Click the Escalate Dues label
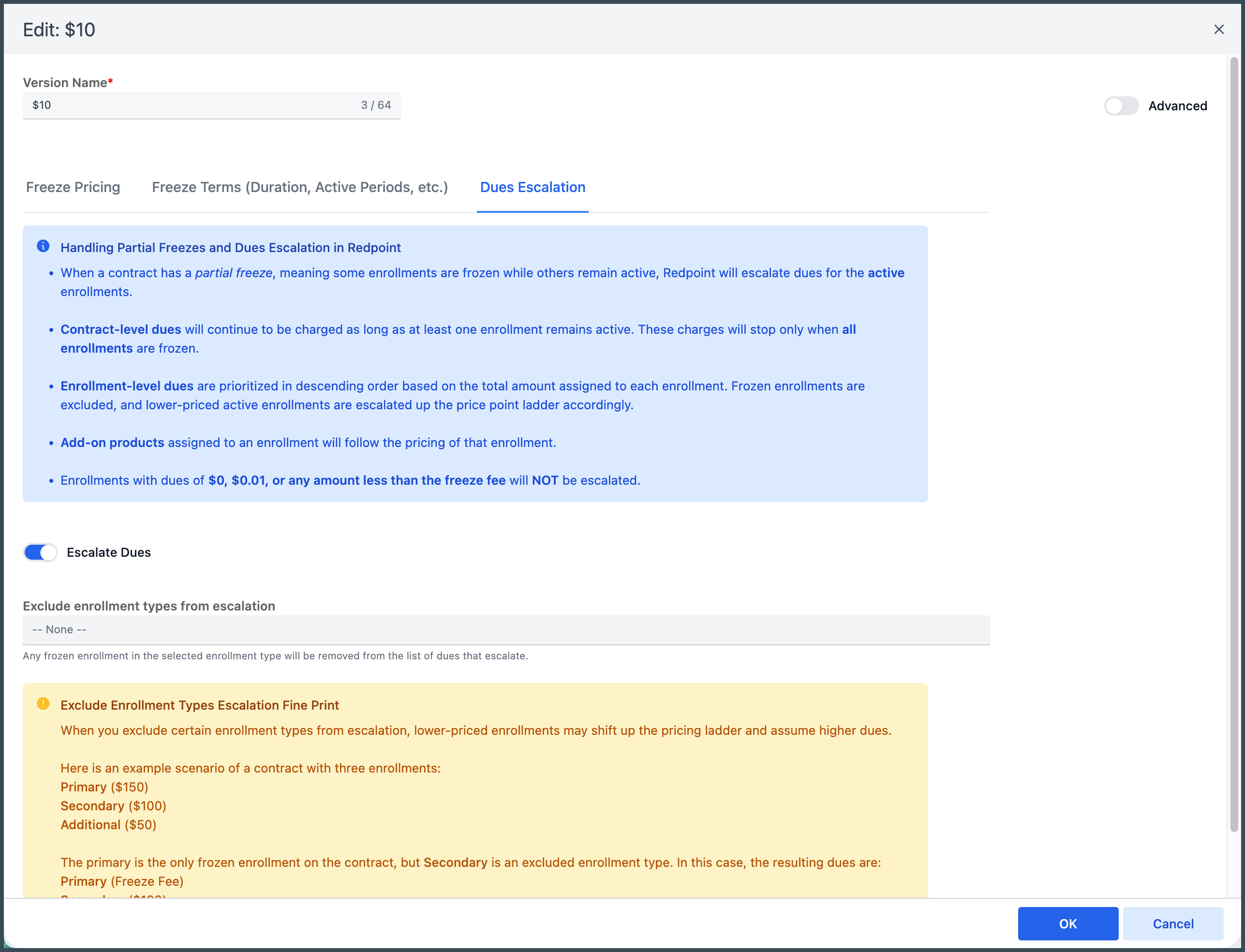This screenshot has width=1245, height=952. [109, 552]
